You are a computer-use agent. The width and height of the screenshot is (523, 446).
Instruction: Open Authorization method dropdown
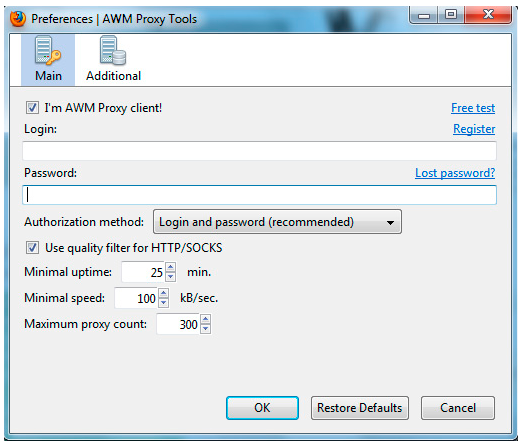click(x=277, y=222)
